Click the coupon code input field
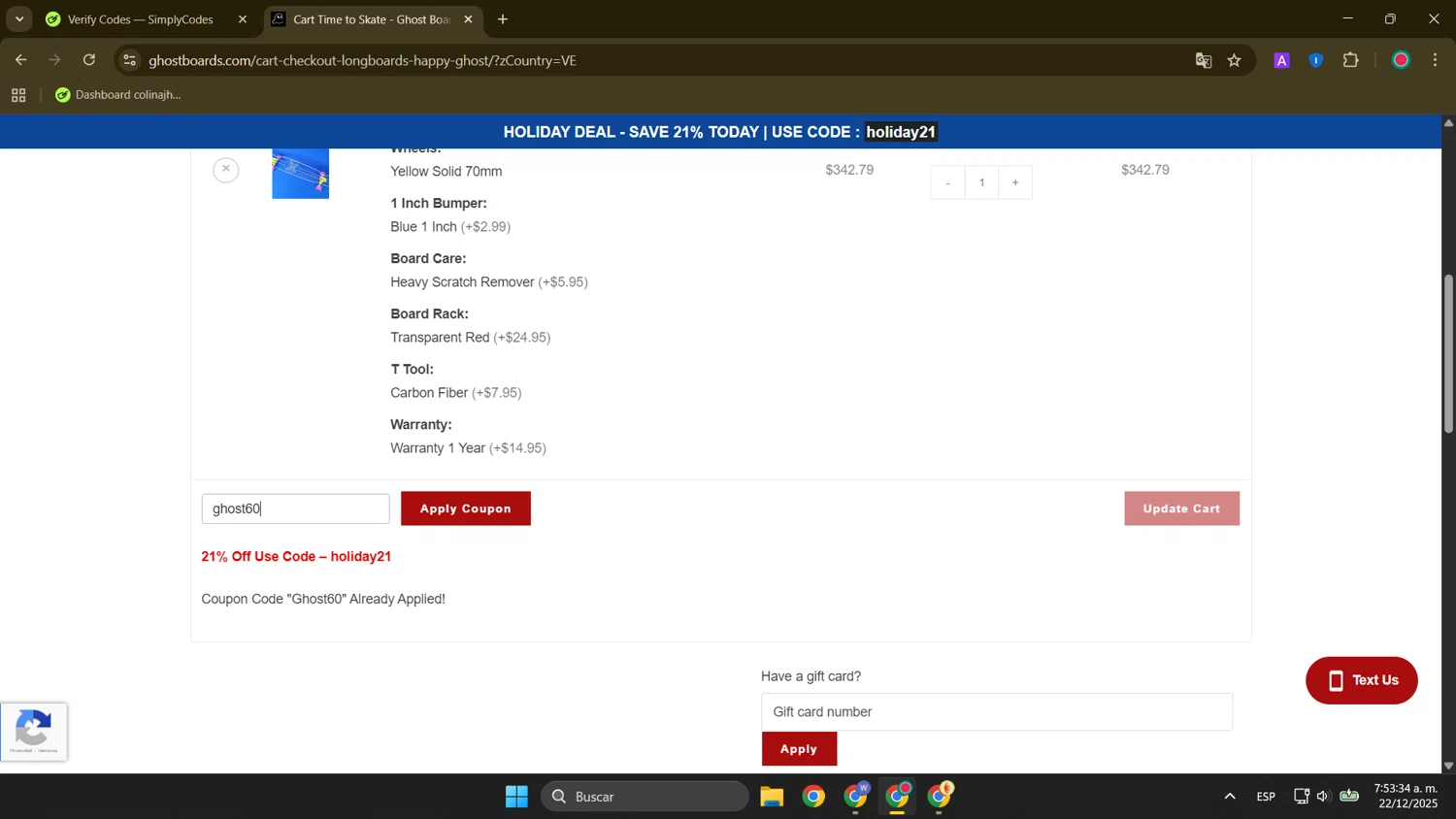Image resolution: width=1456 pixels, height=819 pixels. coord(296,508)
